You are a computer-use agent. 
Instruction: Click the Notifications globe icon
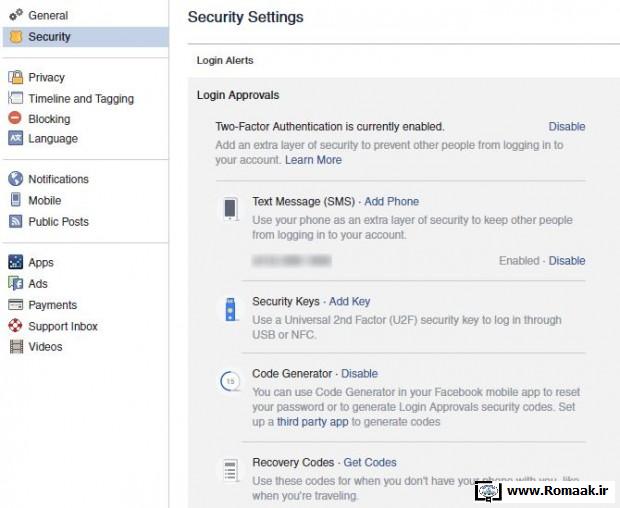click(15, 179)
